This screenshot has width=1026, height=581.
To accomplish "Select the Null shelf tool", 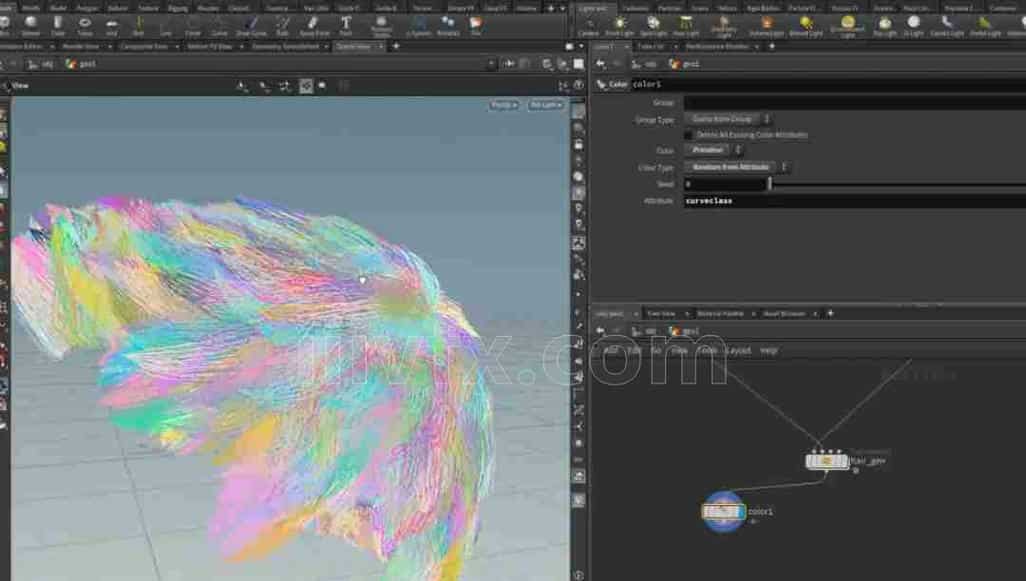I will coord(139,25).
